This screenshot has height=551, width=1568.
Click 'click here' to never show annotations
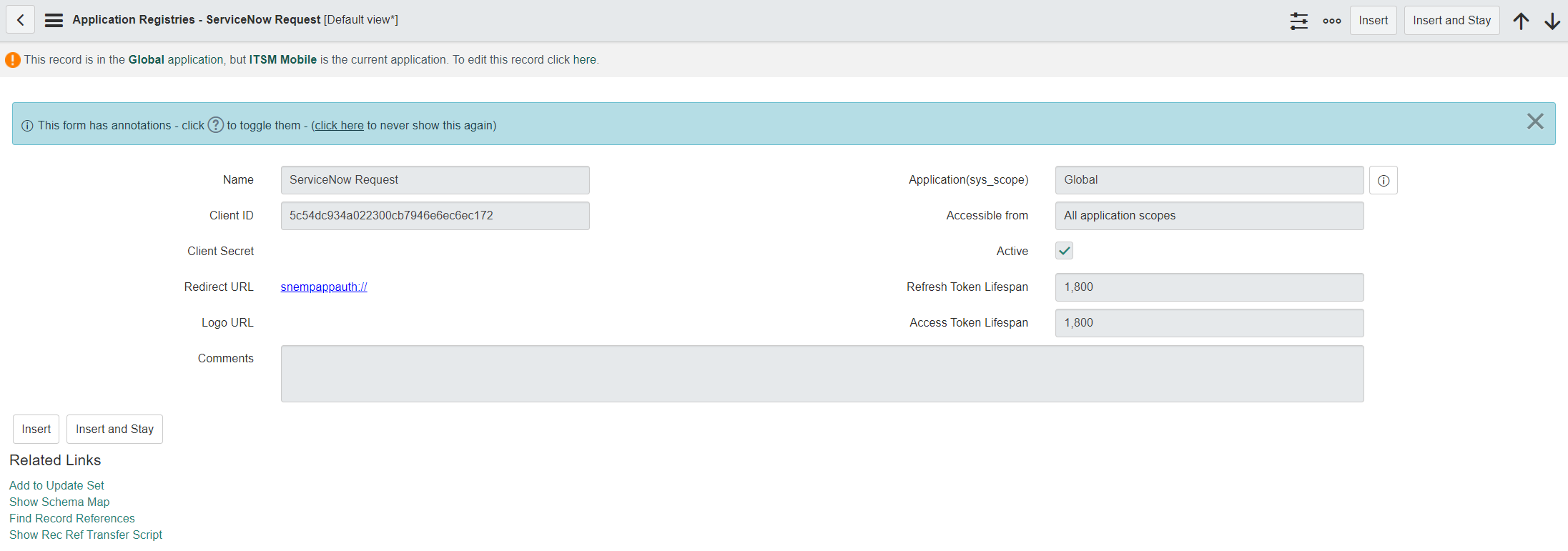tap(340, 126)
